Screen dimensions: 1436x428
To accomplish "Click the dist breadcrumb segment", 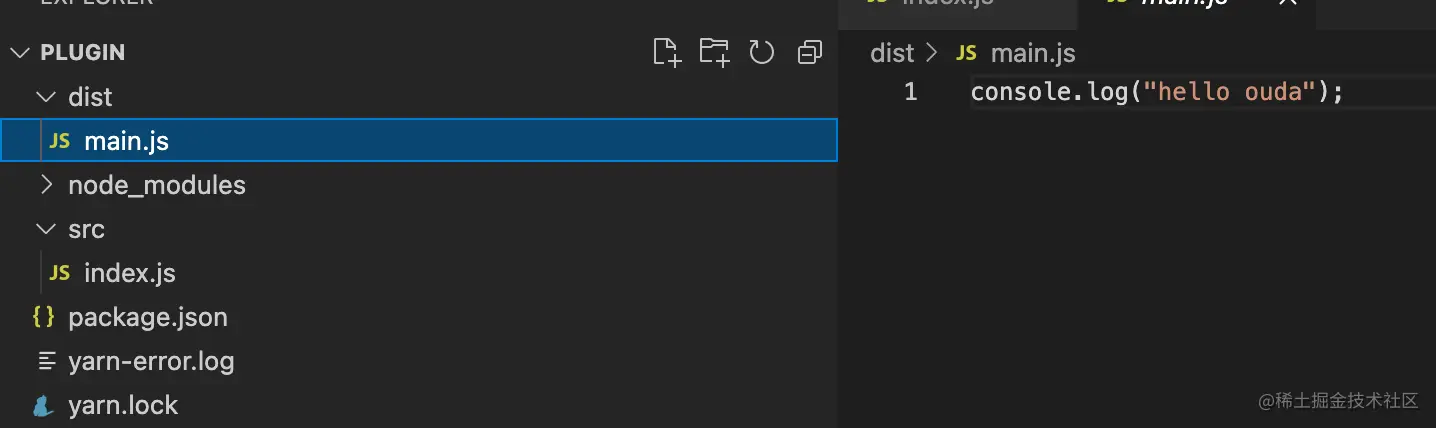I will pyautogui.click(x=892, y=53).
